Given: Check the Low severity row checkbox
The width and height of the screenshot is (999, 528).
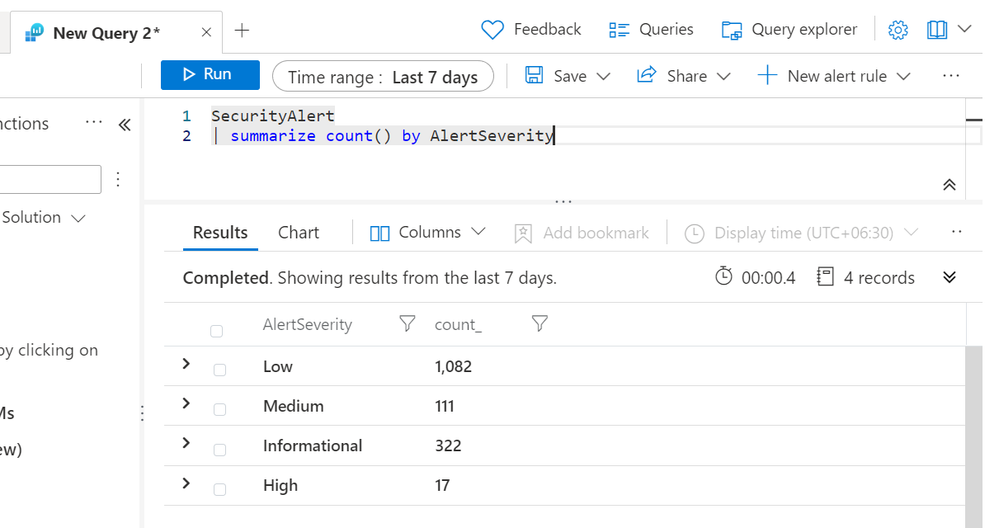Looking at the screenshot, I should 220,370.
